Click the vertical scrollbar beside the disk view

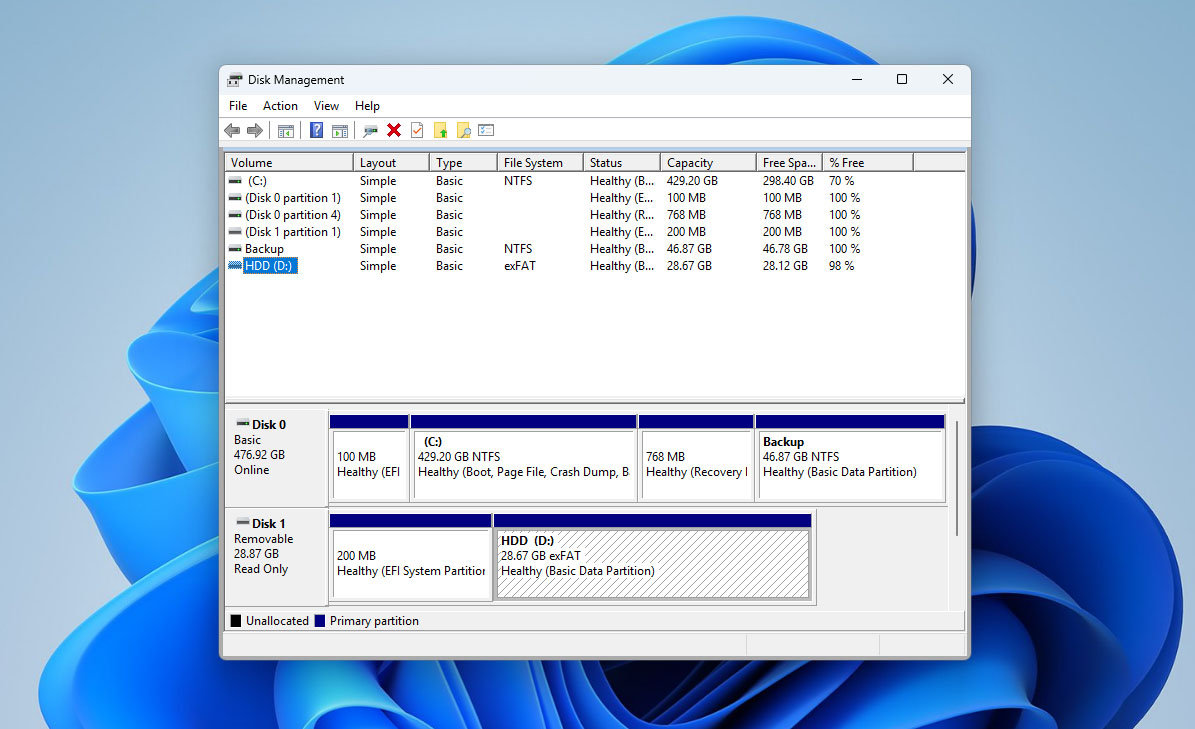(956, 470)
